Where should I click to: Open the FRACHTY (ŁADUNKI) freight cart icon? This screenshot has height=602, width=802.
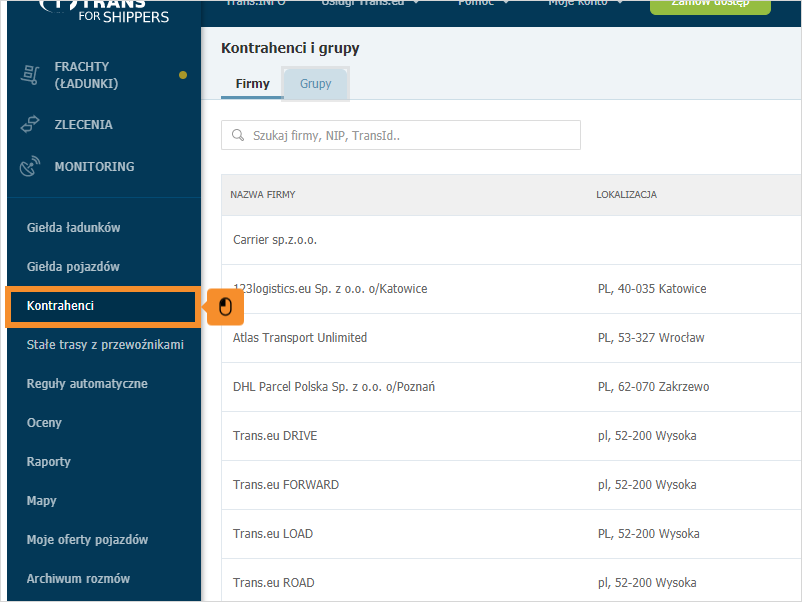[30, 75]
